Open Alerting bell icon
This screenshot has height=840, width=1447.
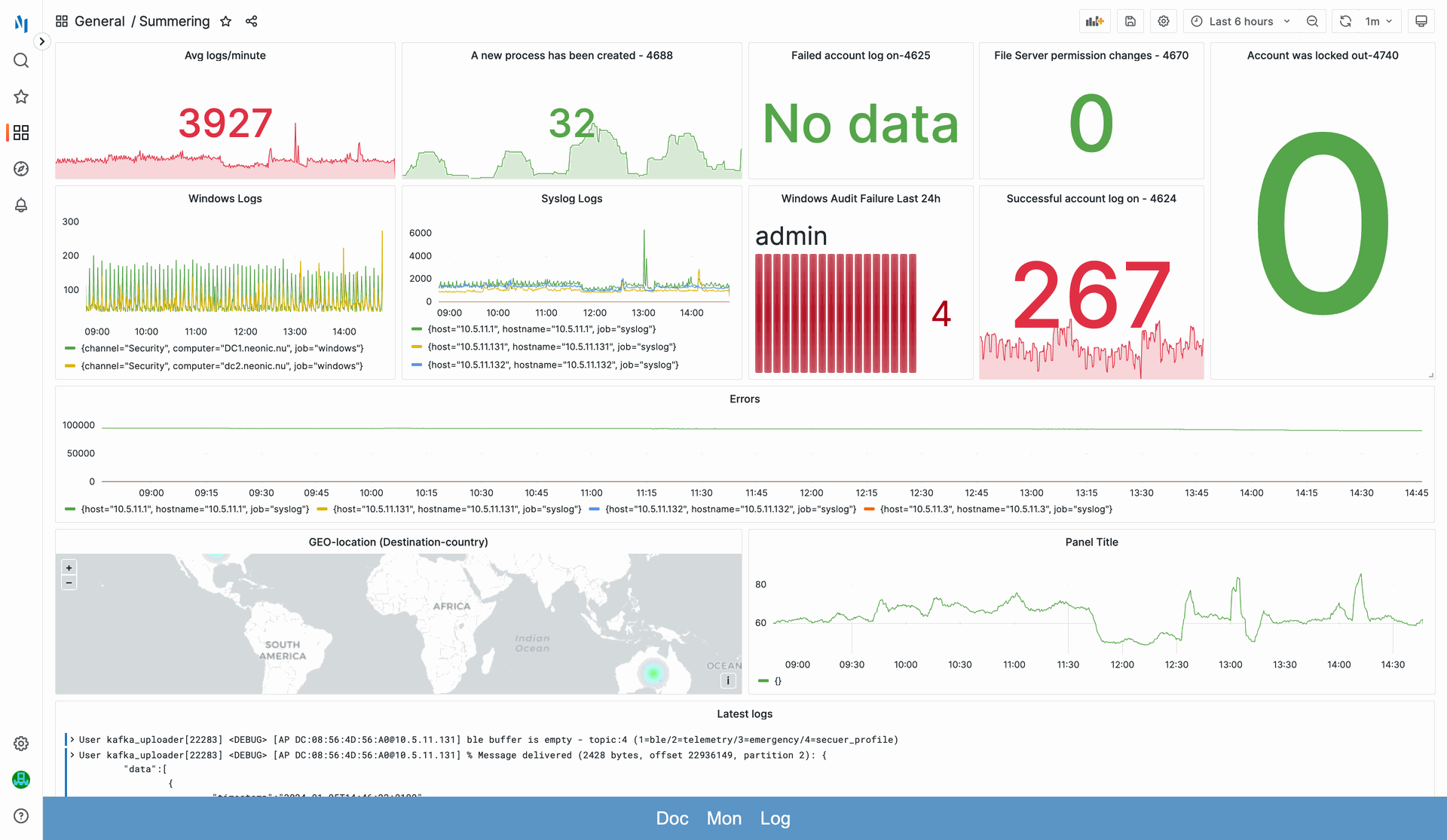21,205
